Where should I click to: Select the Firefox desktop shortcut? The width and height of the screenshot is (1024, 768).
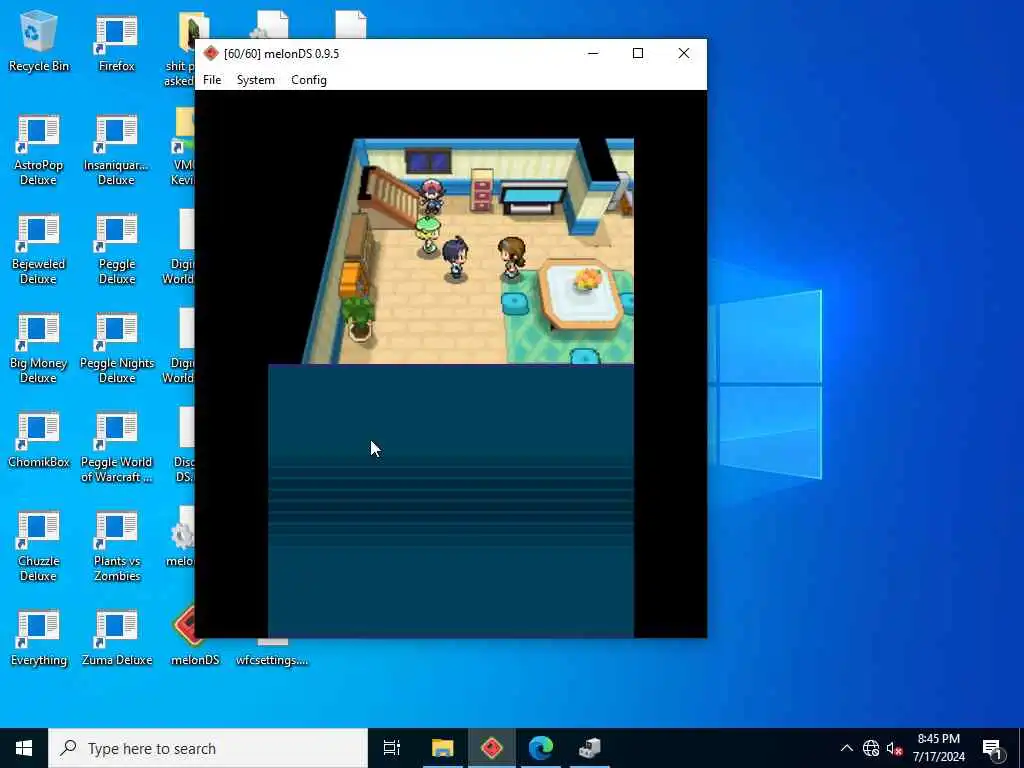[116, 43]
